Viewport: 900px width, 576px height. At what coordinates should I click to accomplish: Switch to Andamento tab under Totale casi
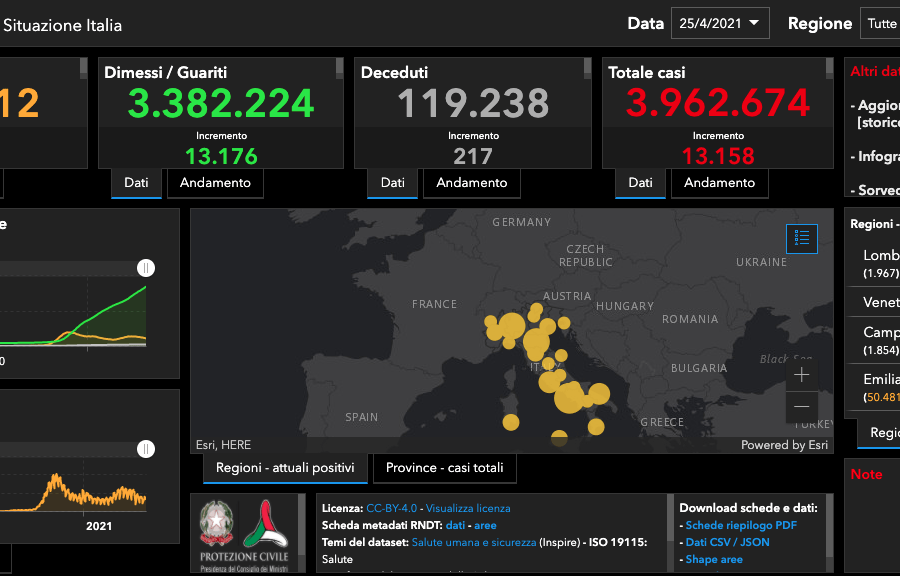point(719,183)
